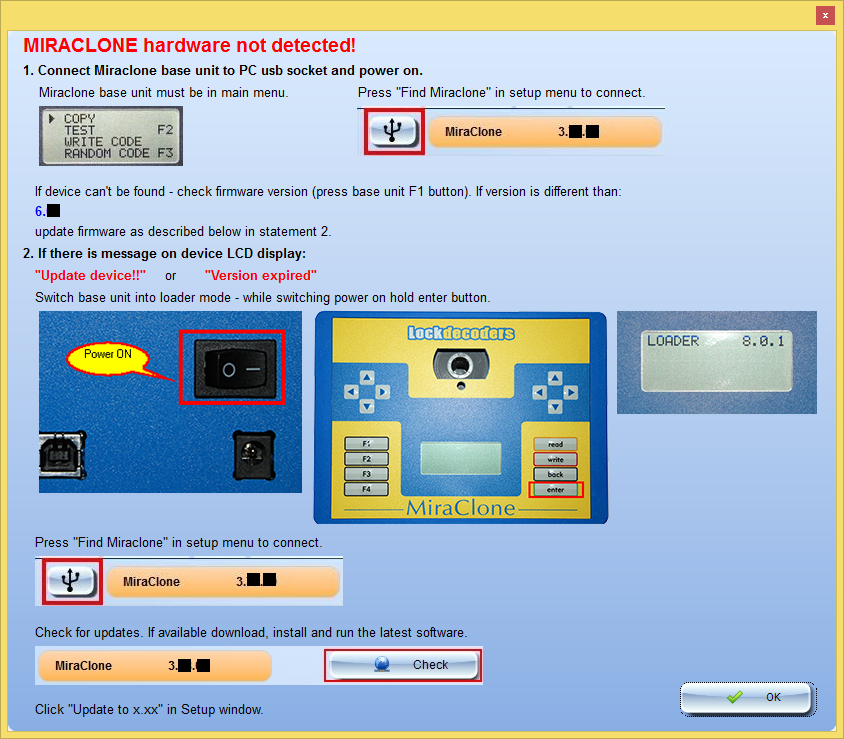
Task: Click the blue firmware version number "6."
Action: [x=40, y=211]
